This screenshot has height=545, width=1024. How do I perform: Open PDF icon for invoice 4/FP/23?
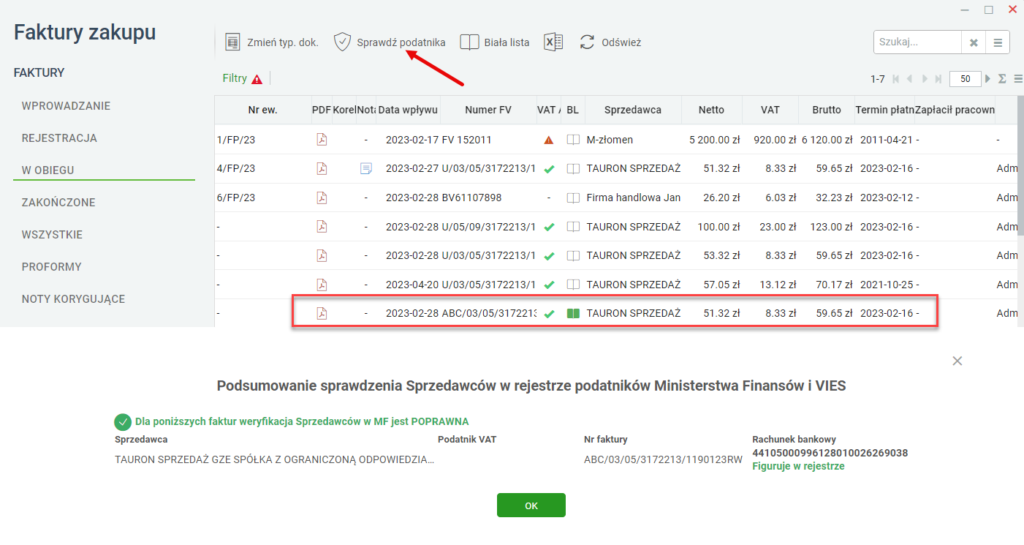[x=321, y=168]
